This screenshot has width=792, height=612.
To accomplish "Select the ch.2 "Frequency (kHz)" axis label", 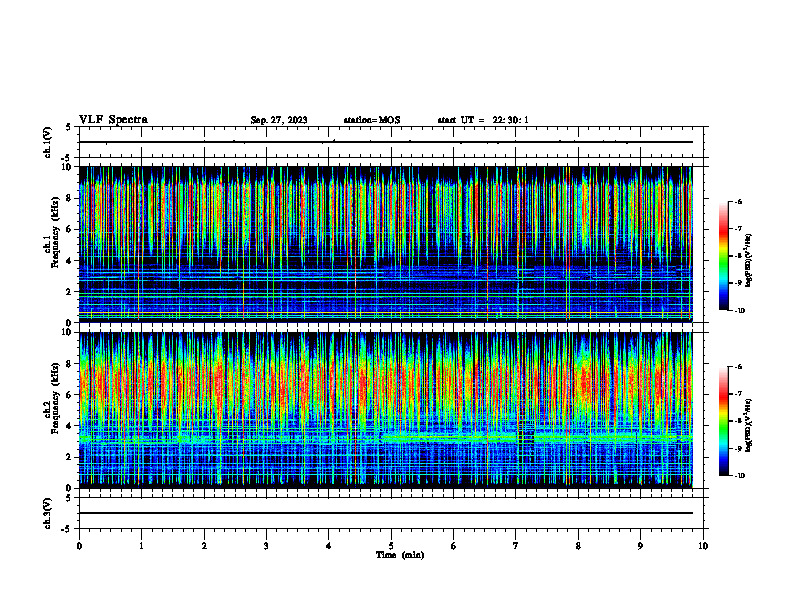I will click(55, 397).
